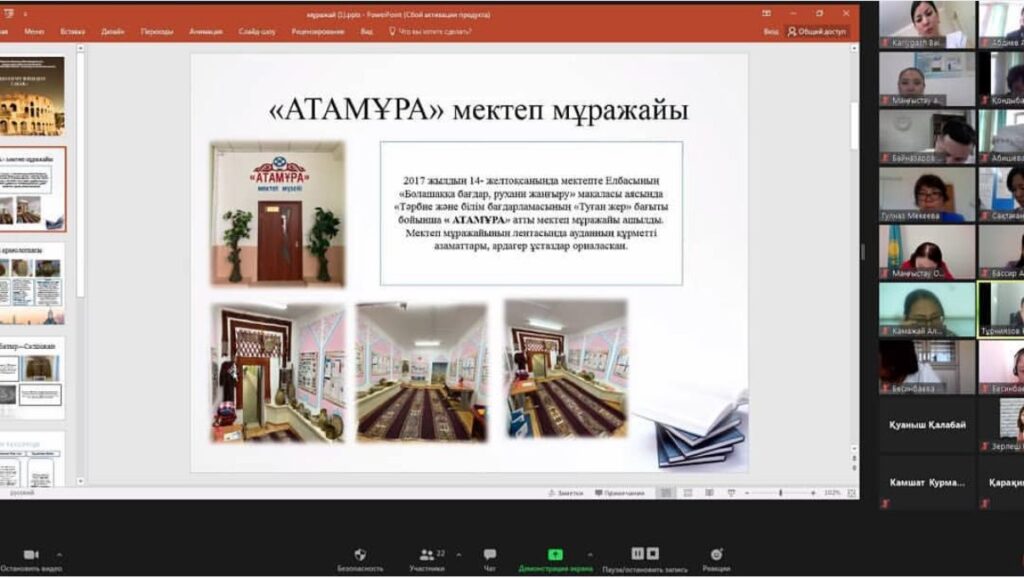The image size is (1024, 578).
Task: Click the Общий доступ share button
Action: tap(817, 31)
